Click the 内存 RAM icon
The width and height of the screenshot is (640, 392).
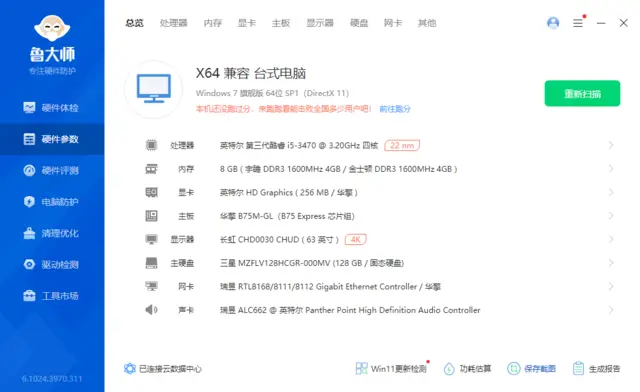coord(151,169)
